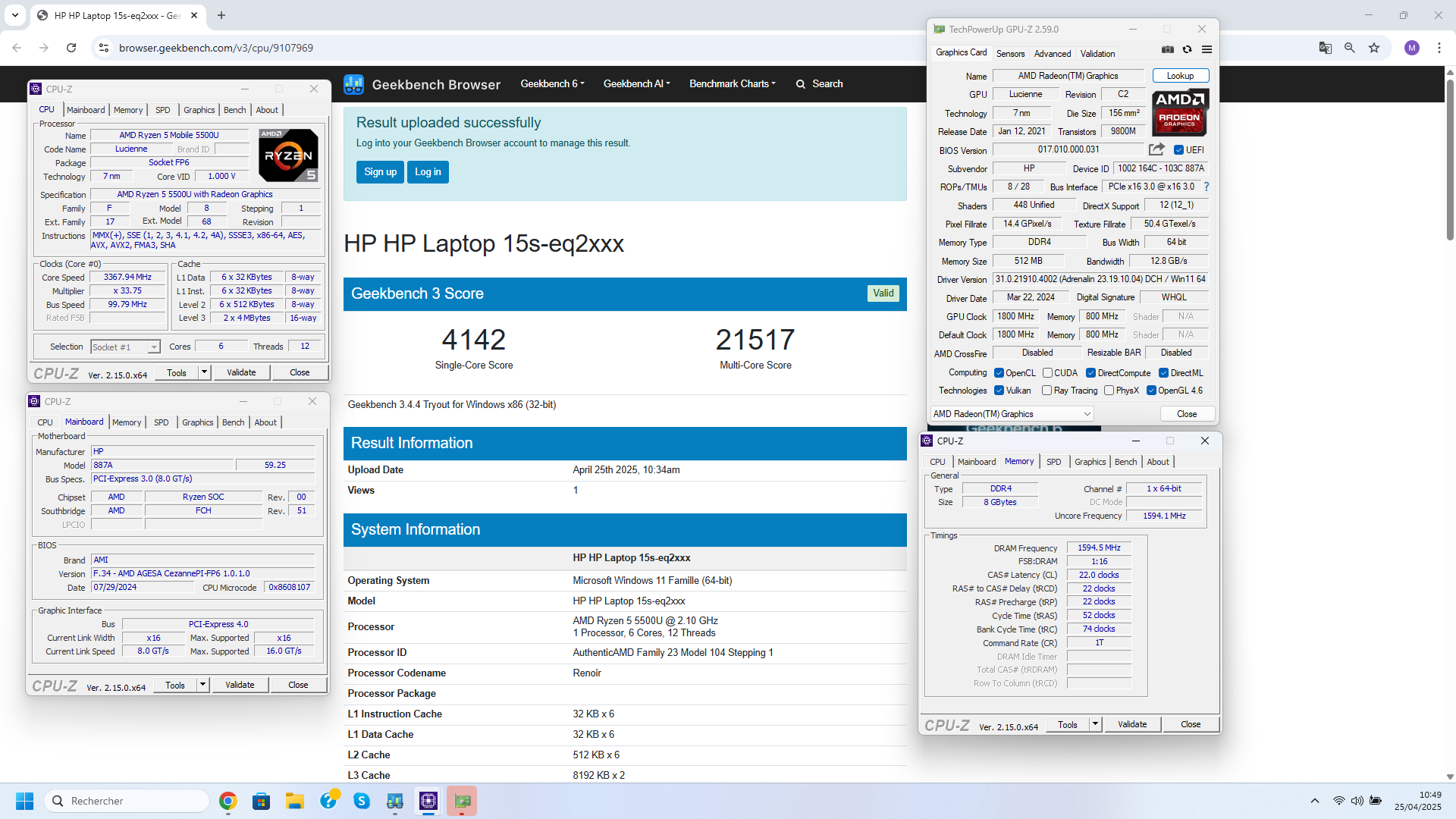Image resolution: width=1456 pixels, height=819 pixels.
Task: Toggle the Vulkan checkbox
Action: [x=999, y=391]
